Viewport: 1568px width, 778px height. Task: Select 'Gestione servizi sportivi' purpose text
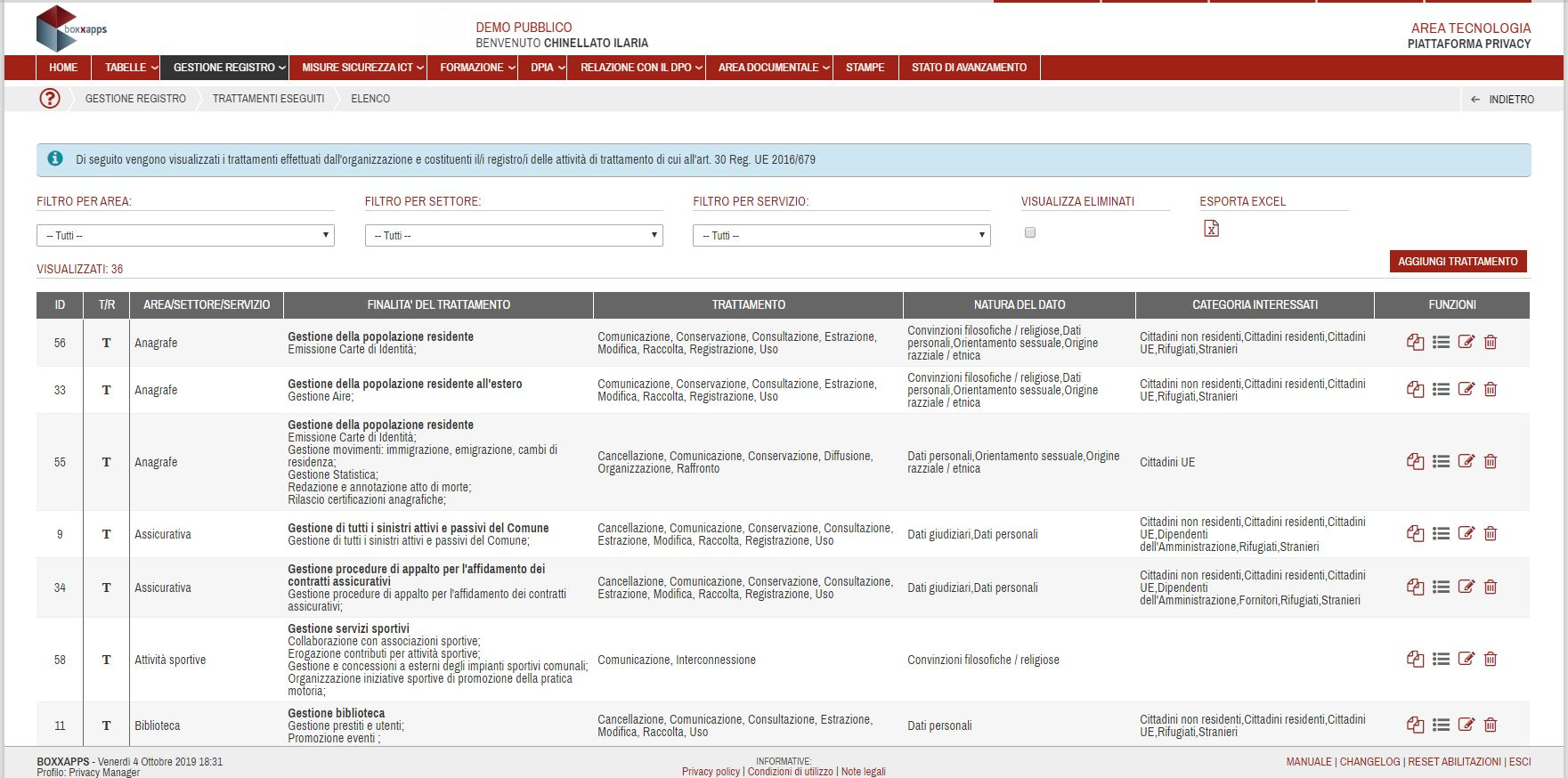[348, 628]
